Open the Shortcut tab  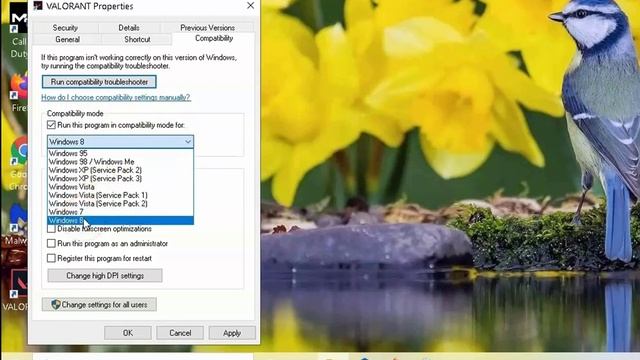137,39
